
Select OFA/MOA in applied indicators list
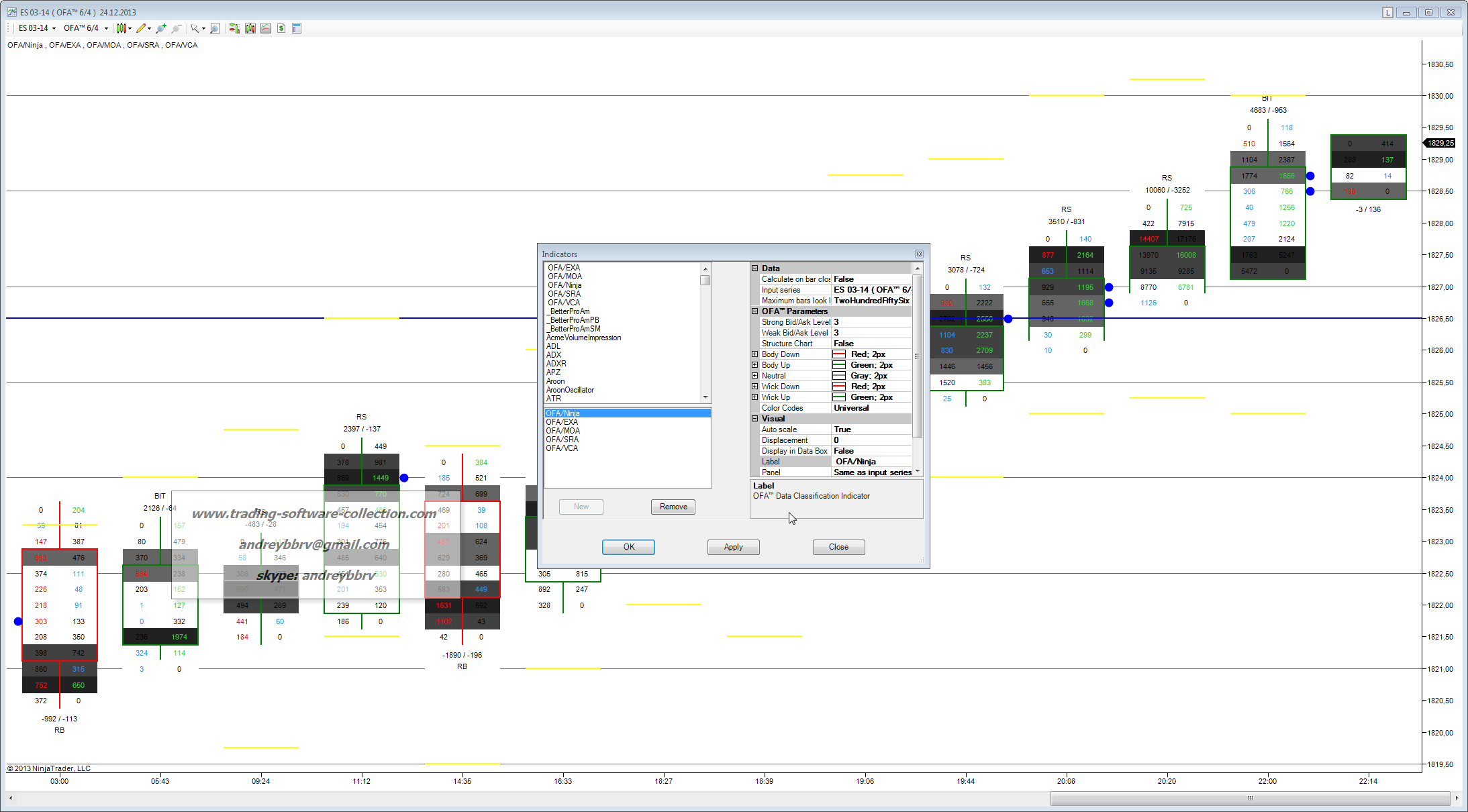[x=562, y=431]
